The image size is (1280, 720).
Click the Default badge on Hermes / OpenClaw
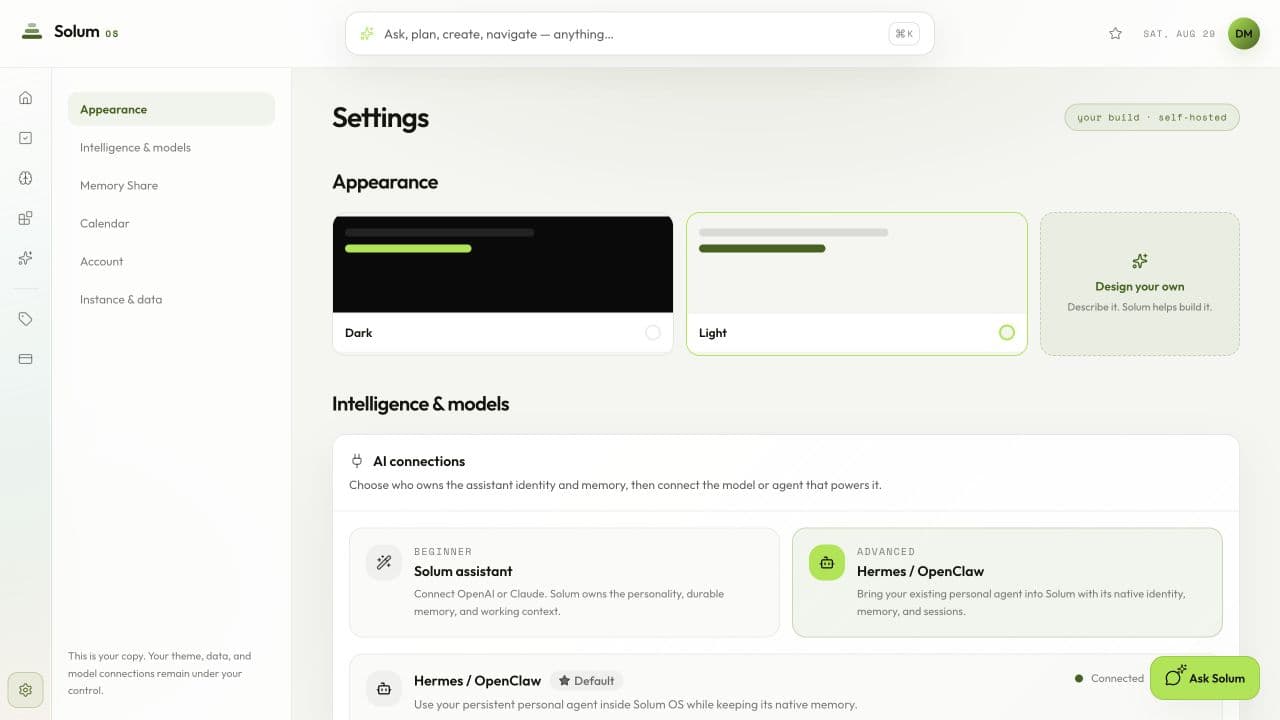click(x=586, y=681)
